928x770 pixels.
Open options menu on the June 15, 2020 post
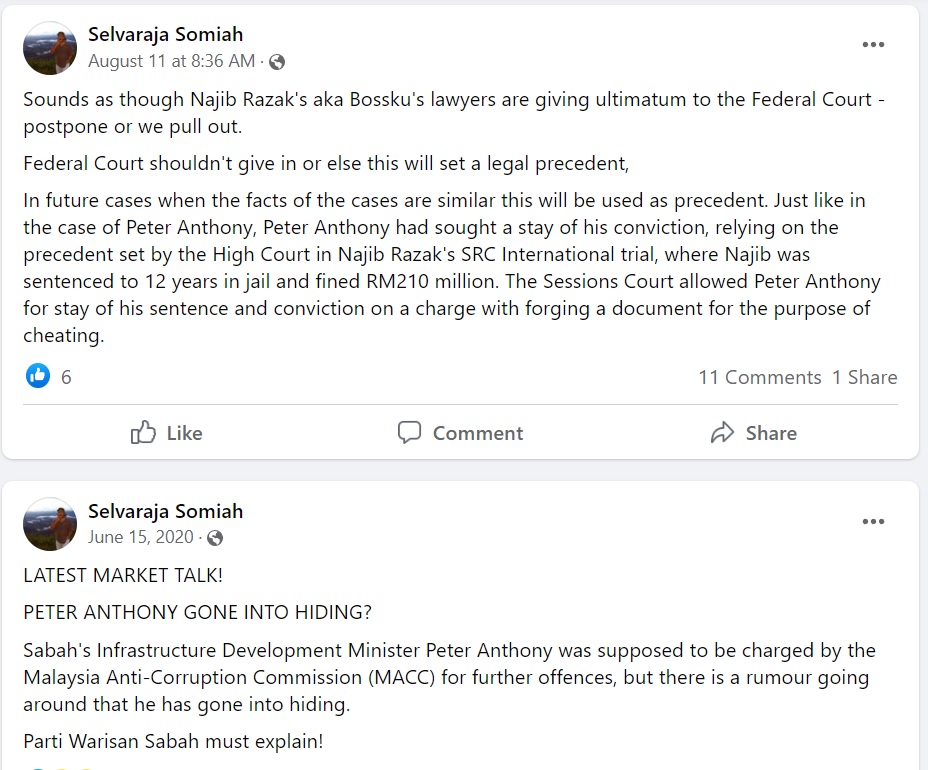[x=873, y=521]
